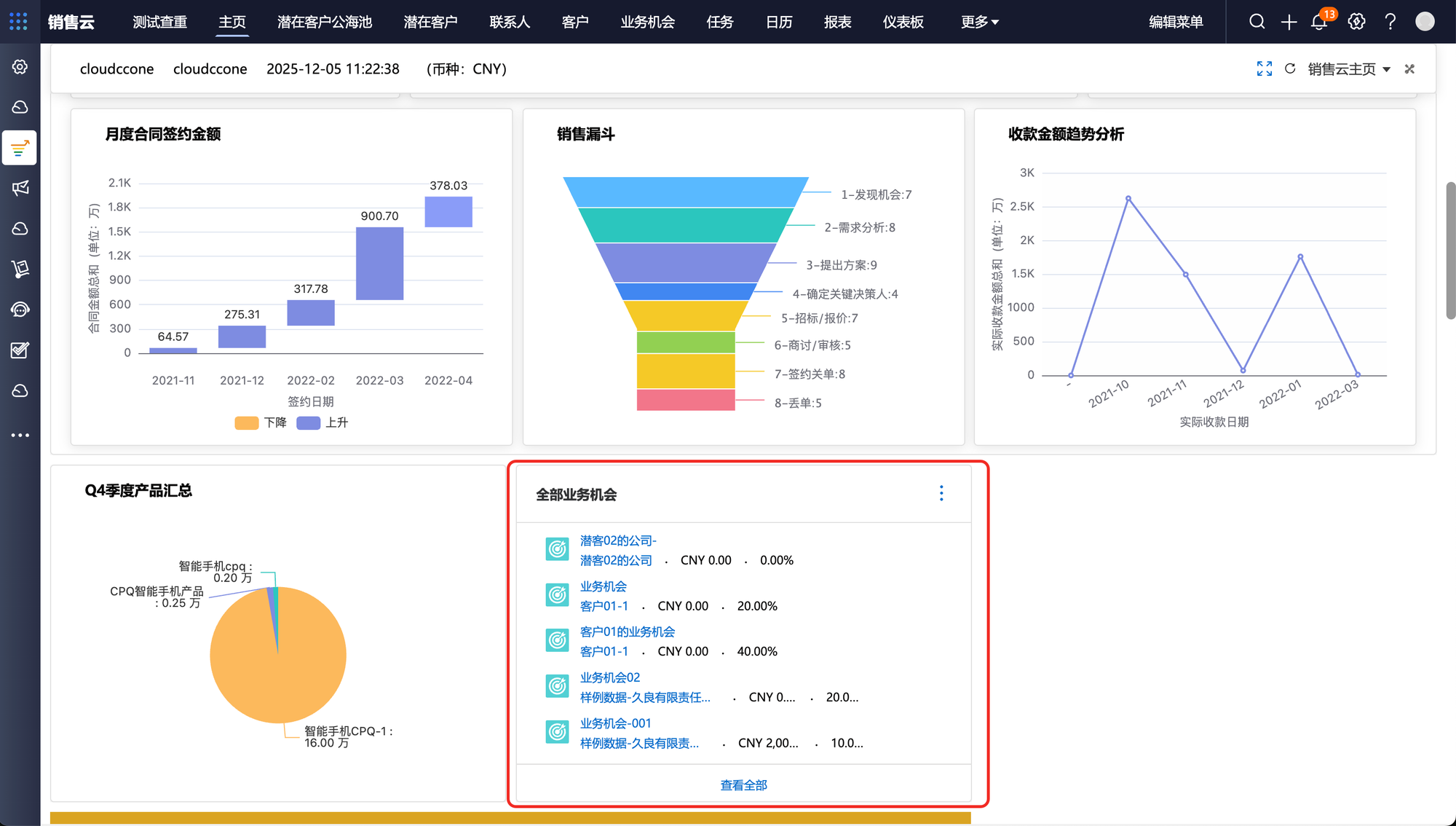
Task: Click the search magnifier icon
Action: click(x=1257, y=22)
